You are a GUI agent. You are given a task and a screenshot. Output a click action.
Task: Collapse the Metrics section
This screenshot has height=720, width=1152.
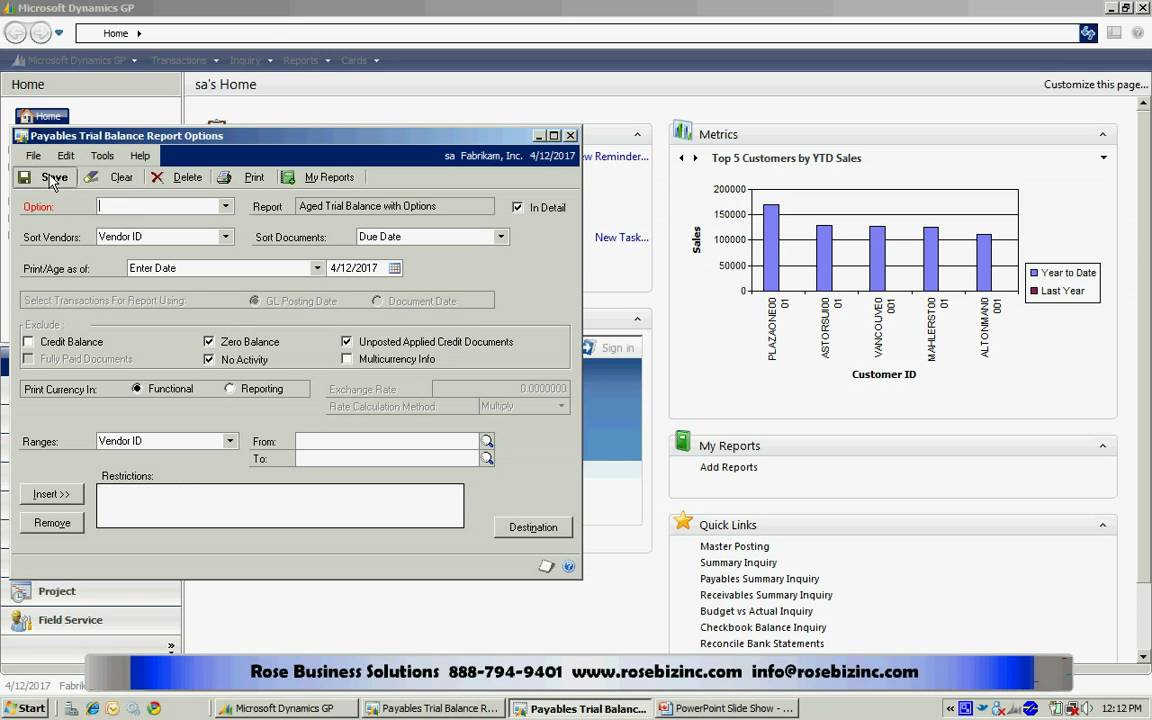coord(1102,134)
